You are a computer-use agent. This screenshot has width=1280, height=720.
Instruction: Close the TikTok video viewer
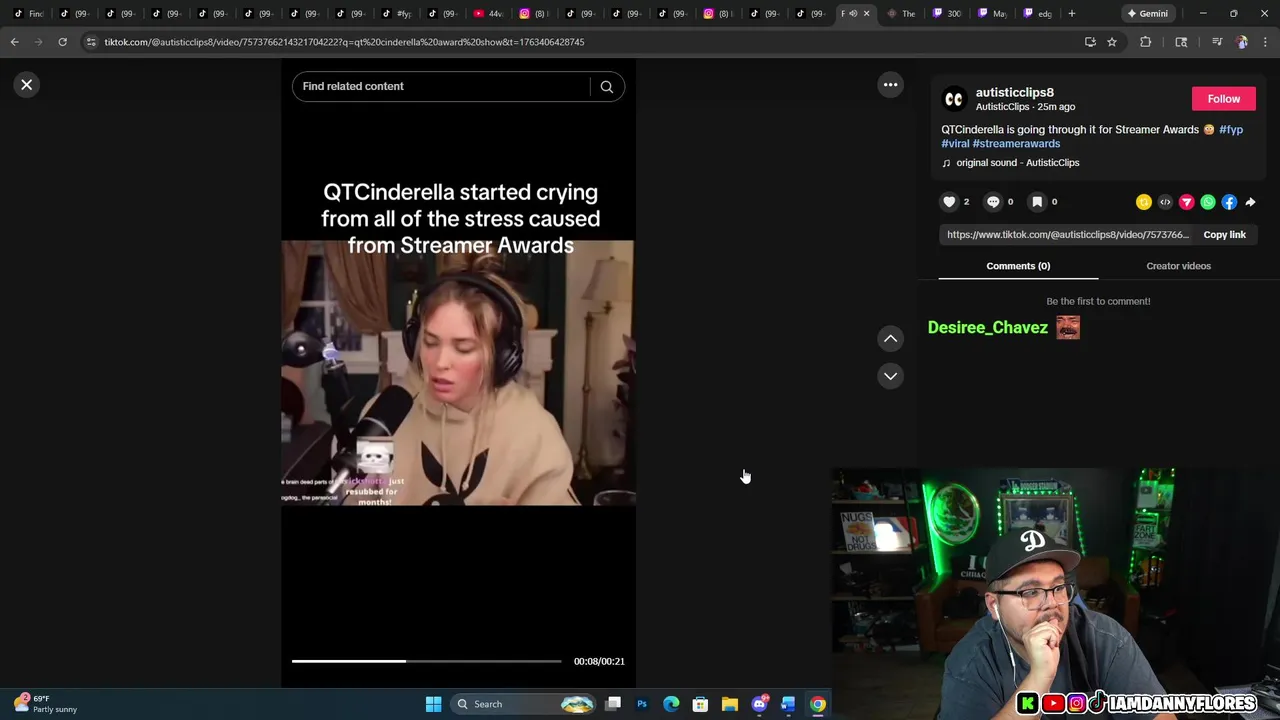click(x=27, y=85)
